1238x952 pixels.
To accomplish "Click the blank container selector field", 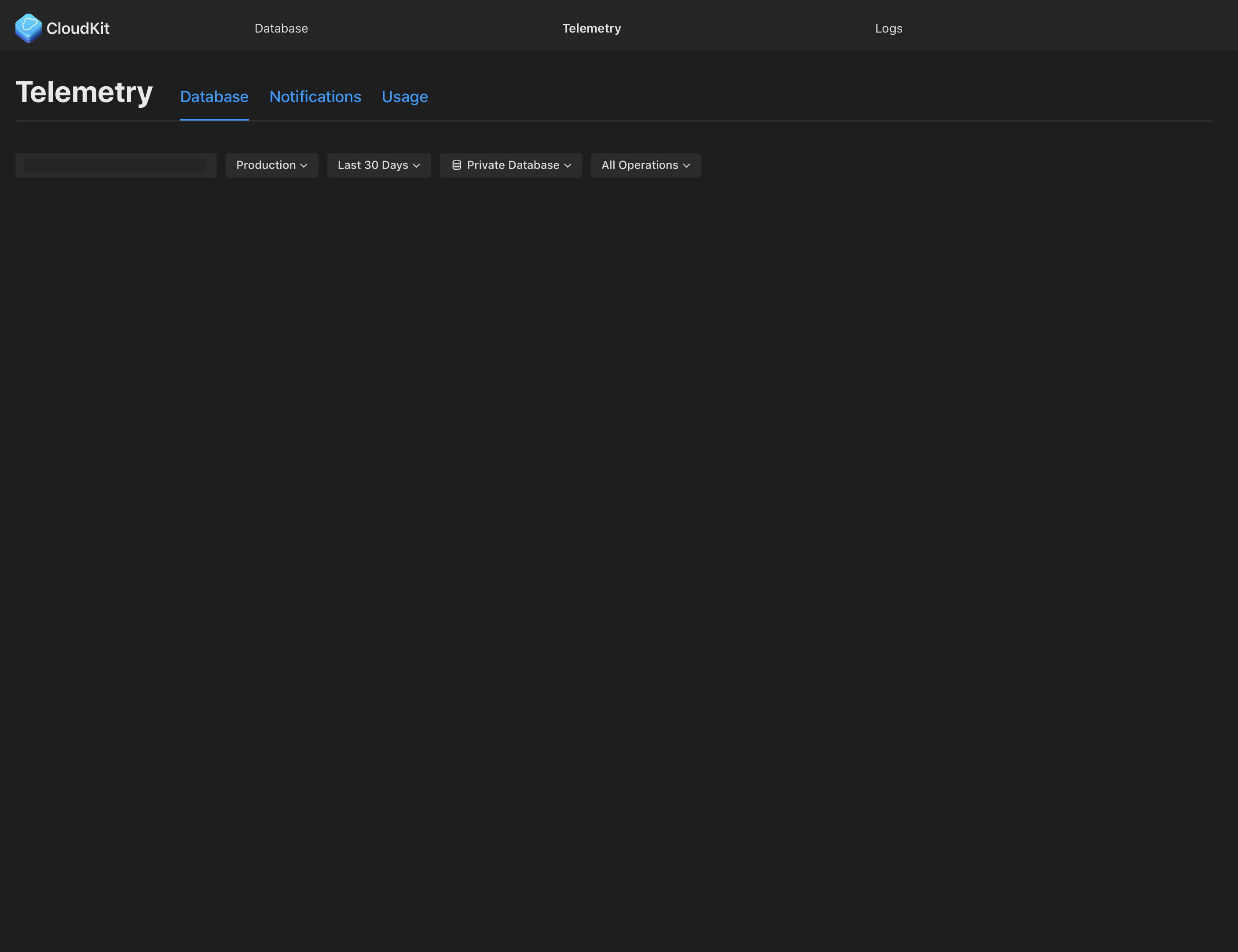I will 116,165.
